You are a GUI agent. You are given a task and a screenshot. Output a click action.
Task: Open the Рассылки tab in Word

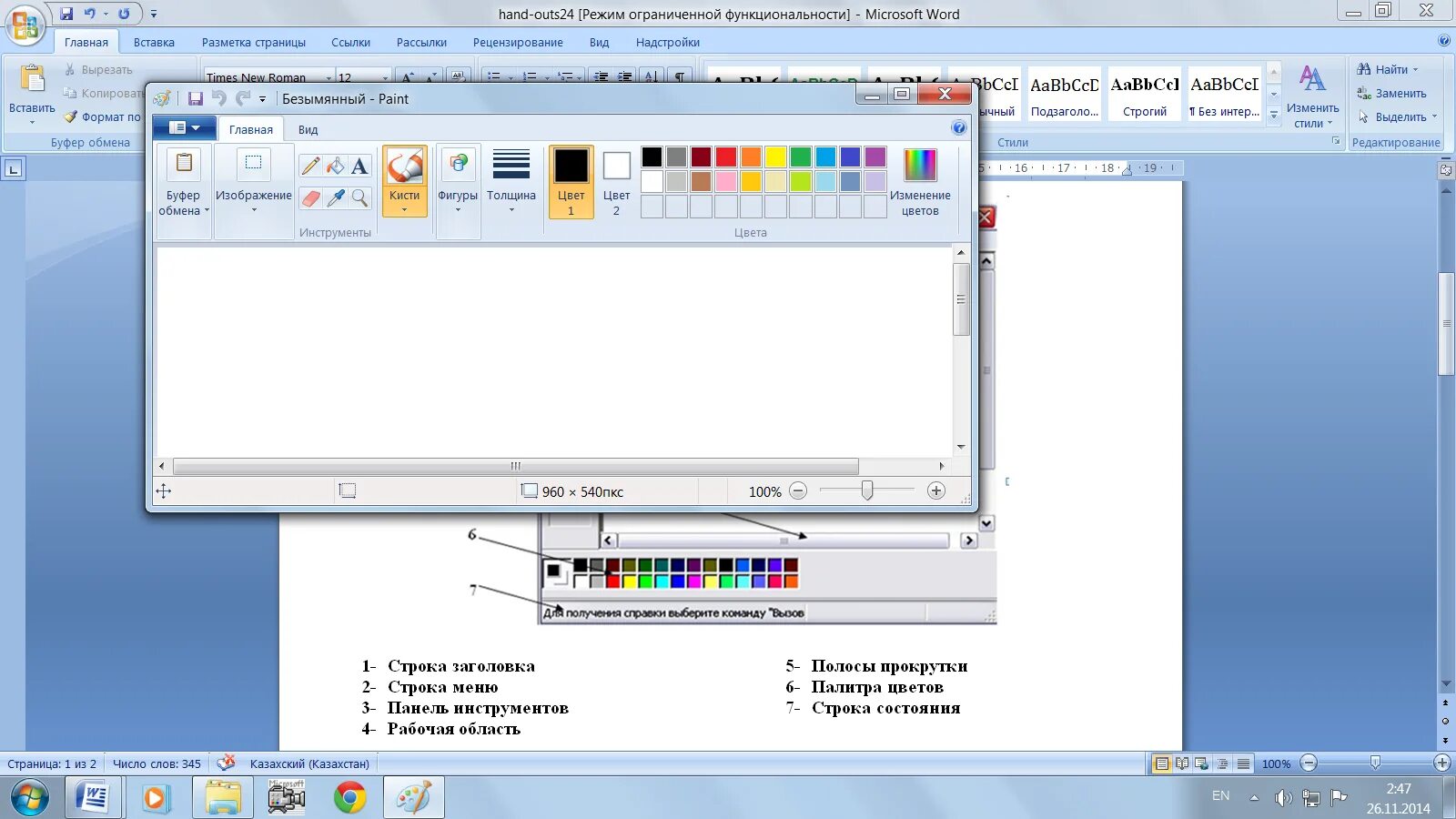pyautogui.click(x=421, y=42)
